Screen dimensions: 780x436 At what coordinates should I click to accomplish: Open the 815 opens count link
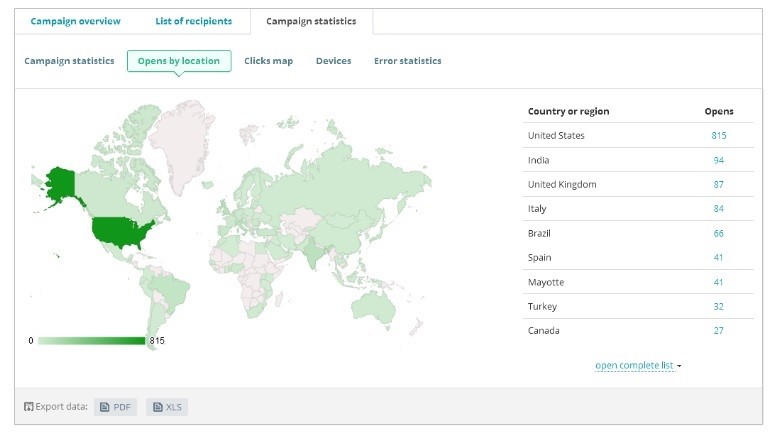click(x=718, y=136)
